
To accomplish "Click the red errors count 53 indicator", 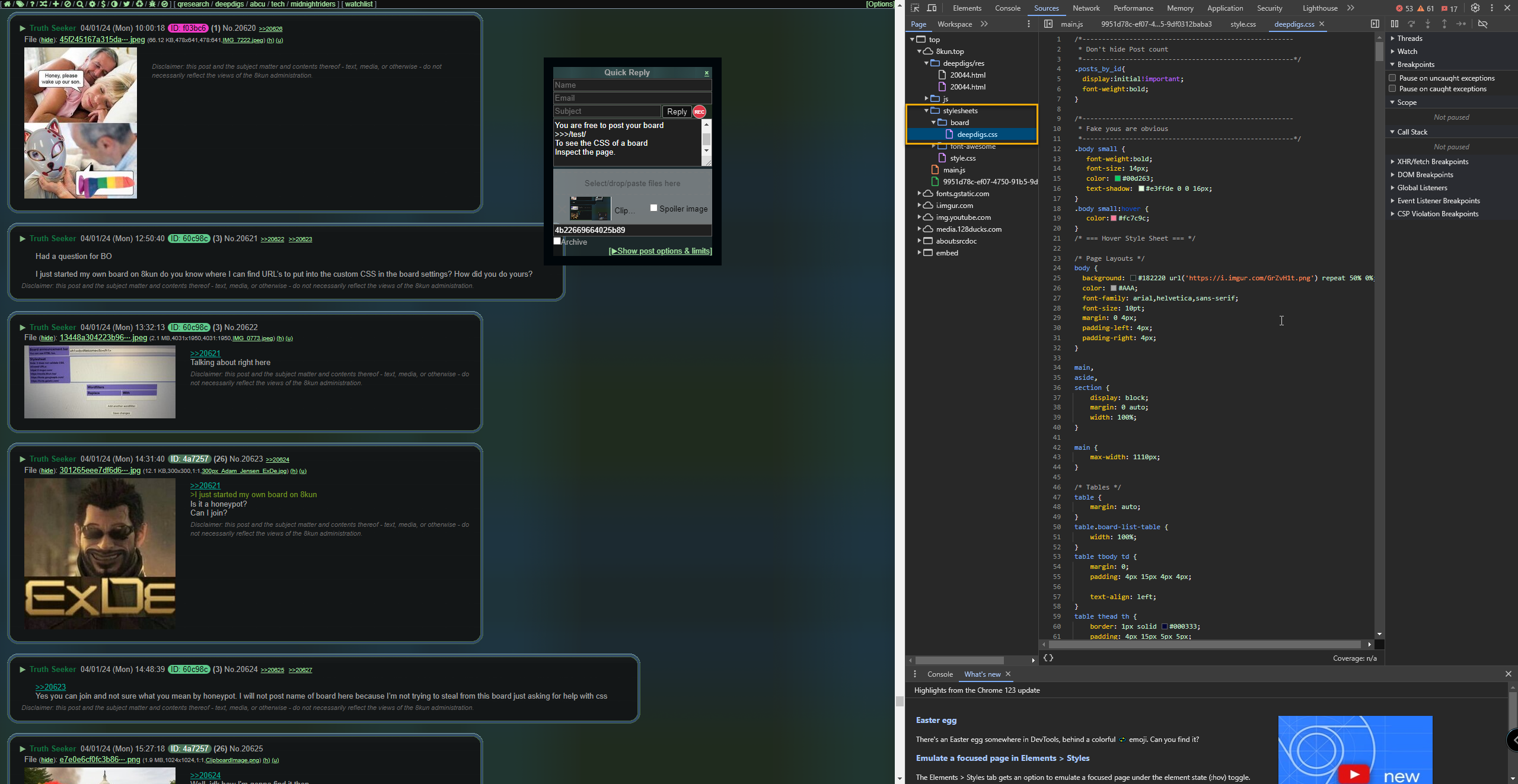I will click(x=1404, y=8).
